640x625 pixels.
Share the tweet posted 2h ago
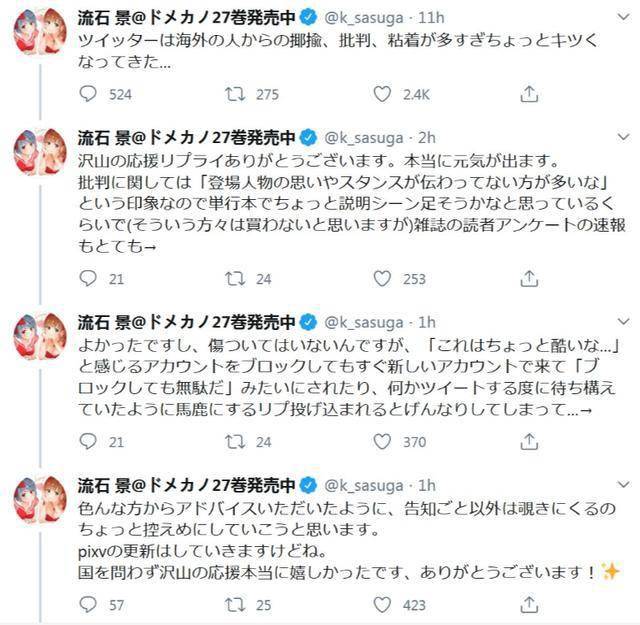coord(527,279)
